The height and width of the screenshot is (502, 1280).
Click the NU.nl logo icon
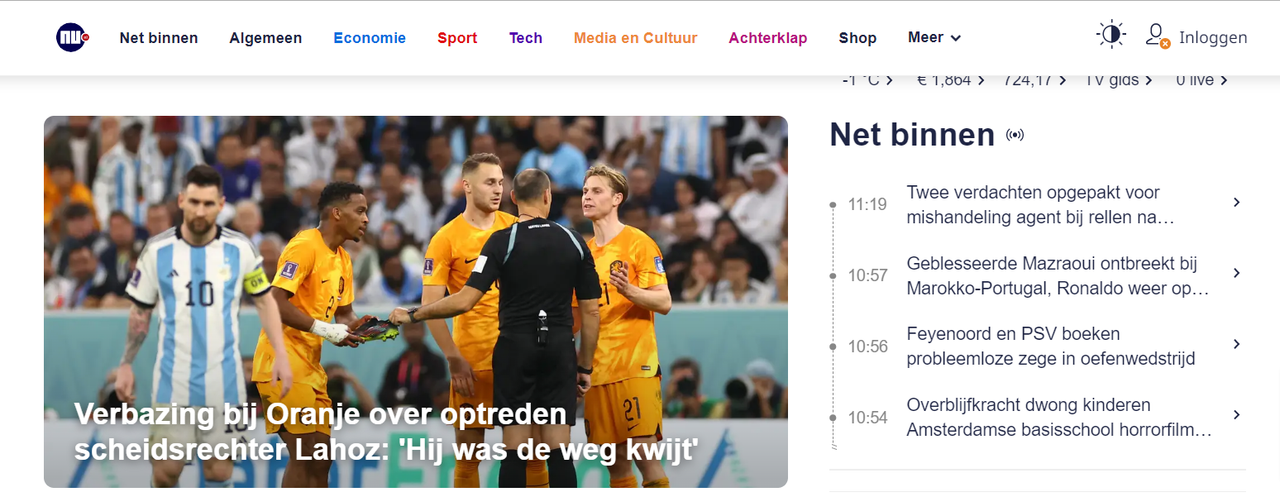(x=73, y=37)
